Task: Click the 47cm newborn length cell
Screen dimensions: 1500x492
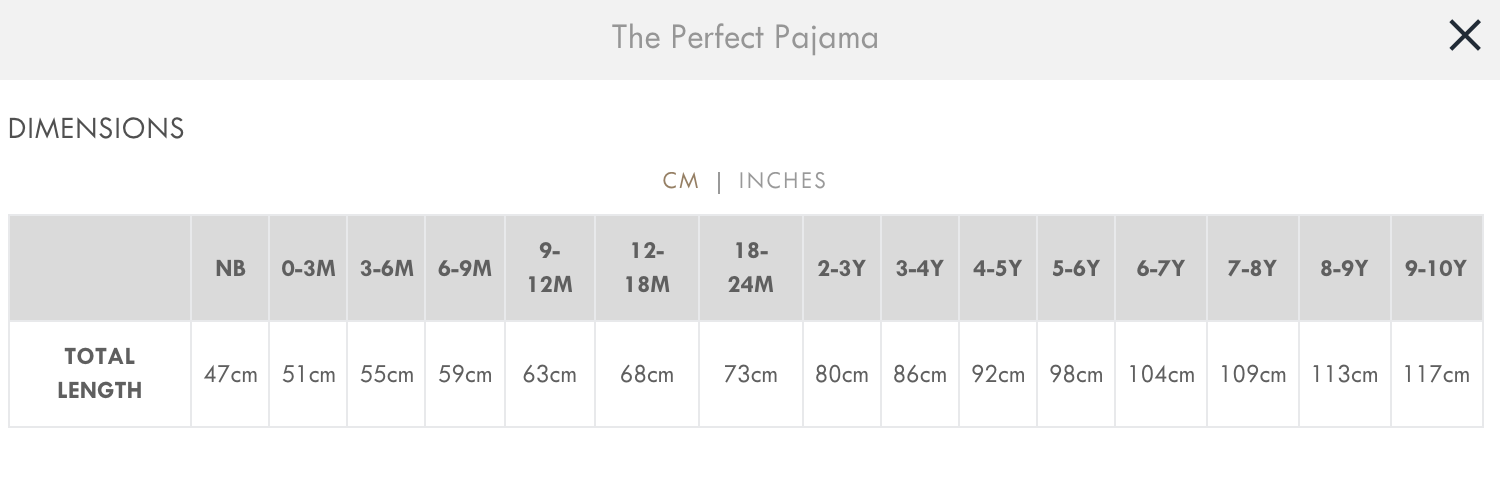Action: tap(230, 375)
